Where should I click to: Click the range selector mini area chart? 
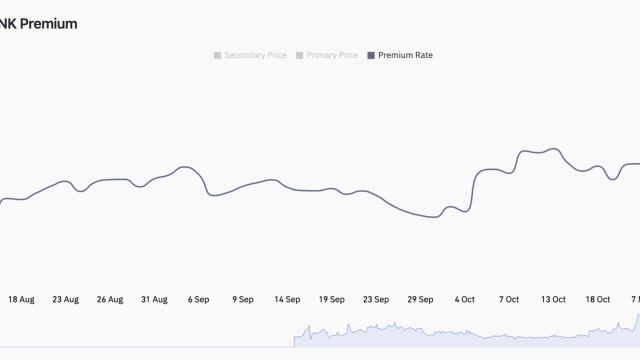tap(320, 331)
